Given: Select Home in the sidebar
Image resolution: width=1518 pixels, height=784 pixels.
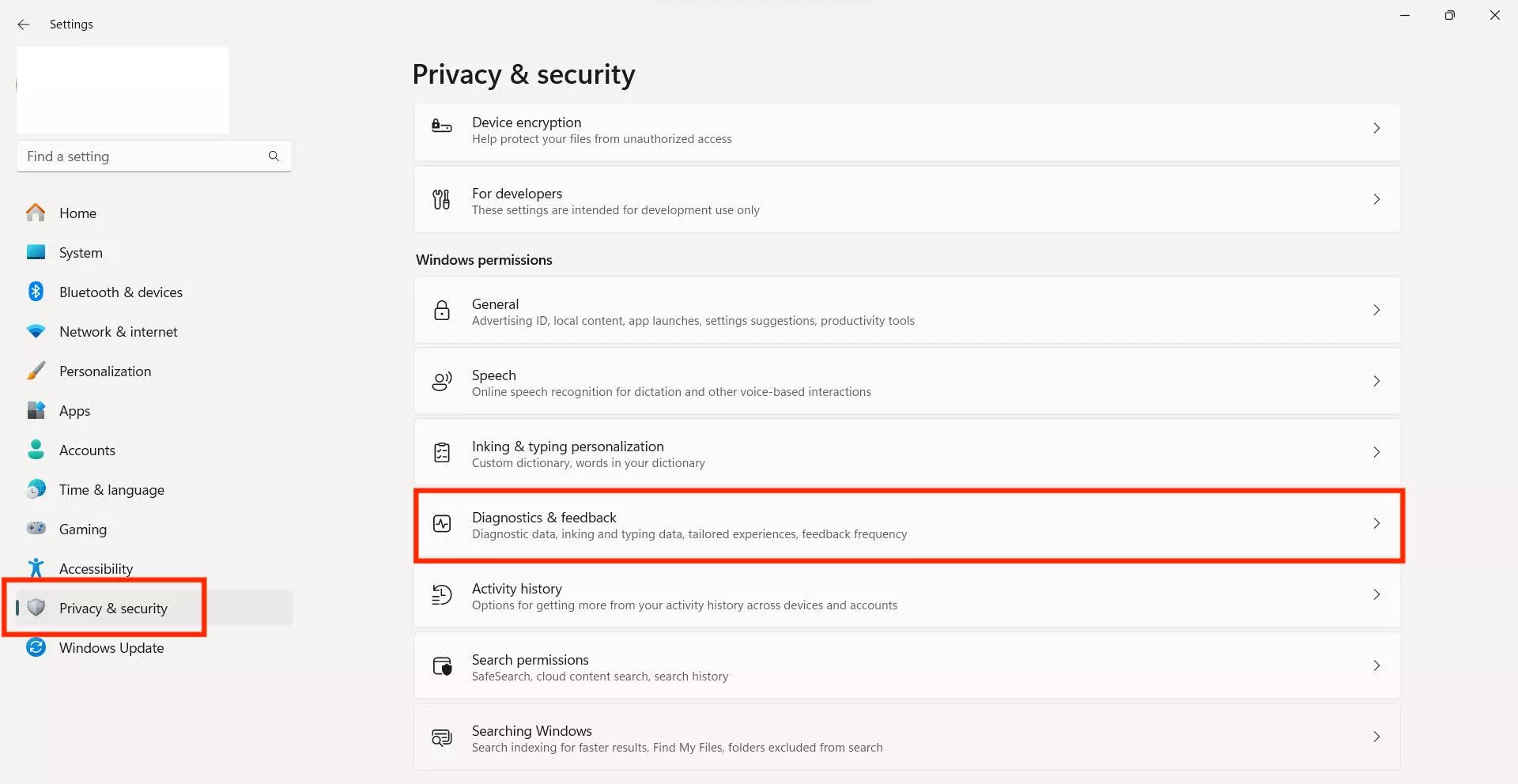Looking at the screenshot, I should pos(77,213).
